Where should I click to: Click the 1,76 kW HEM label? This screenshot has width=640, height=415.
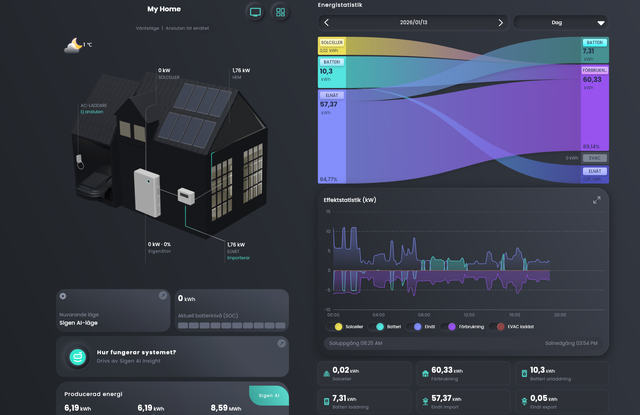pyautogui.click(x=241, y=73)
